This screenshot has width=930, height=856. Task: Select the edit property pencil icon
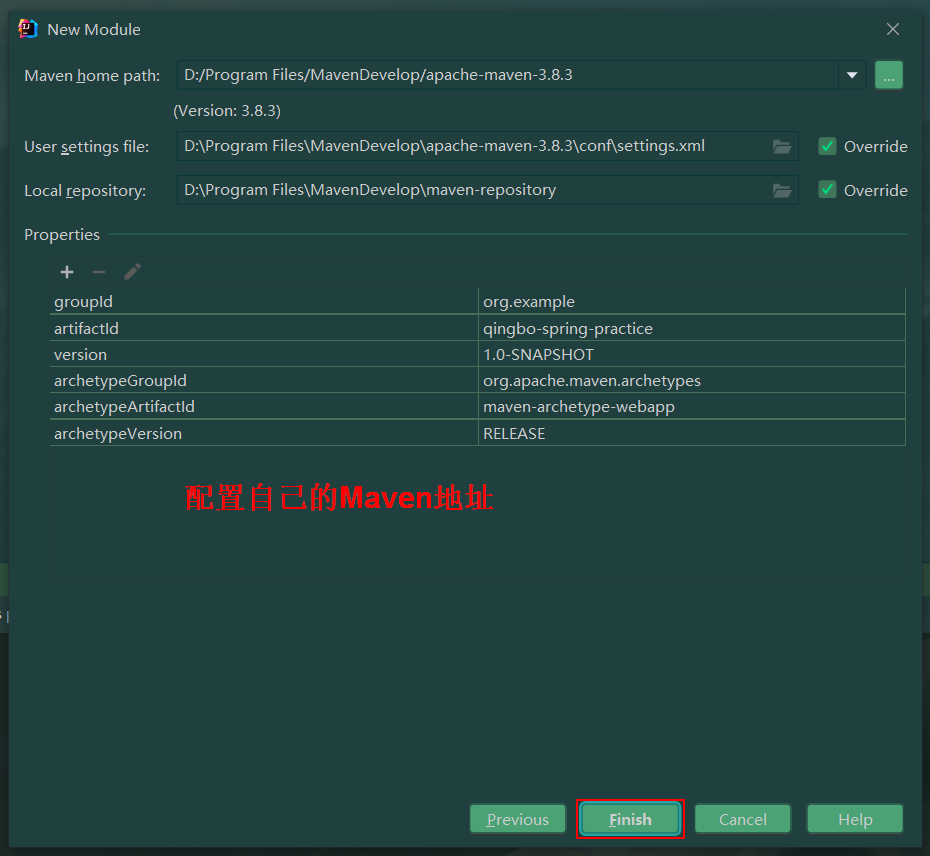point(131,271)
